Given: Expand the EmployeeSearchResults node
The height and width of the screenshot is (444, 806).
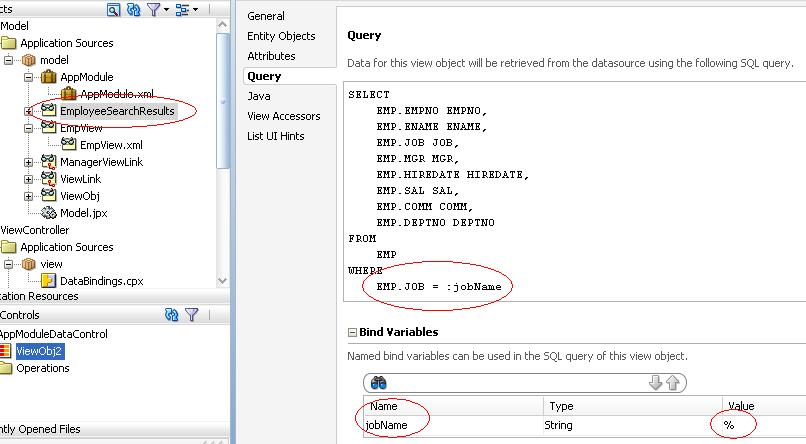Looking at the screenshot, I should click(x=28, y=111).
